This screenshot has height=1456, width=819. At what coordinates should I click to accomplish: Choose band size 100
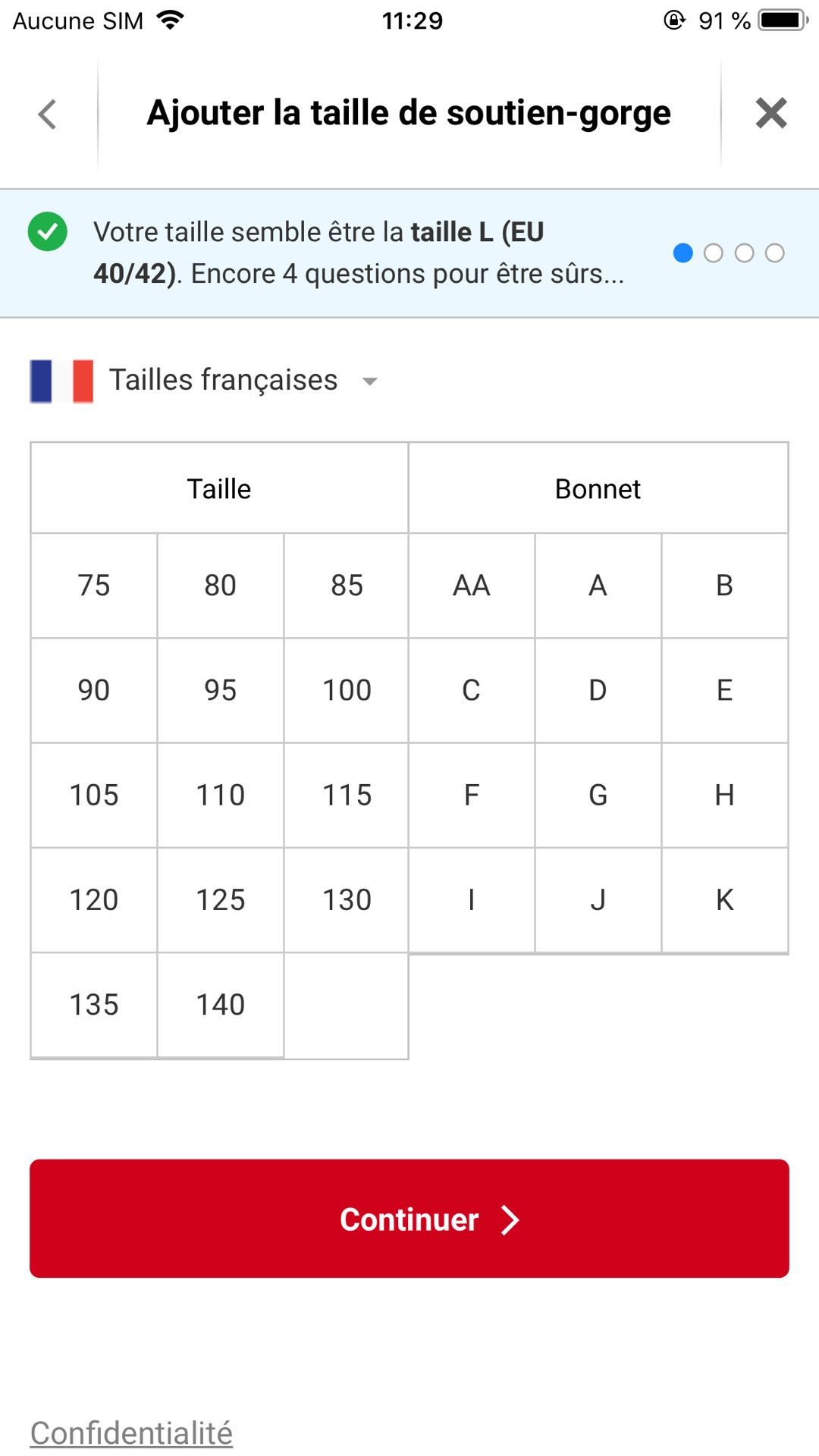[347, 690]
